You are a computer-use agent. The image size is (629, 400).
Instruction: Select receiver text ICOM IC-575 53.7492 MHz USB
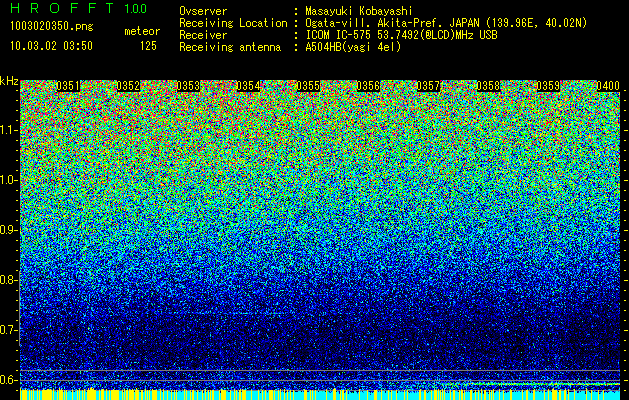[401, 35]
